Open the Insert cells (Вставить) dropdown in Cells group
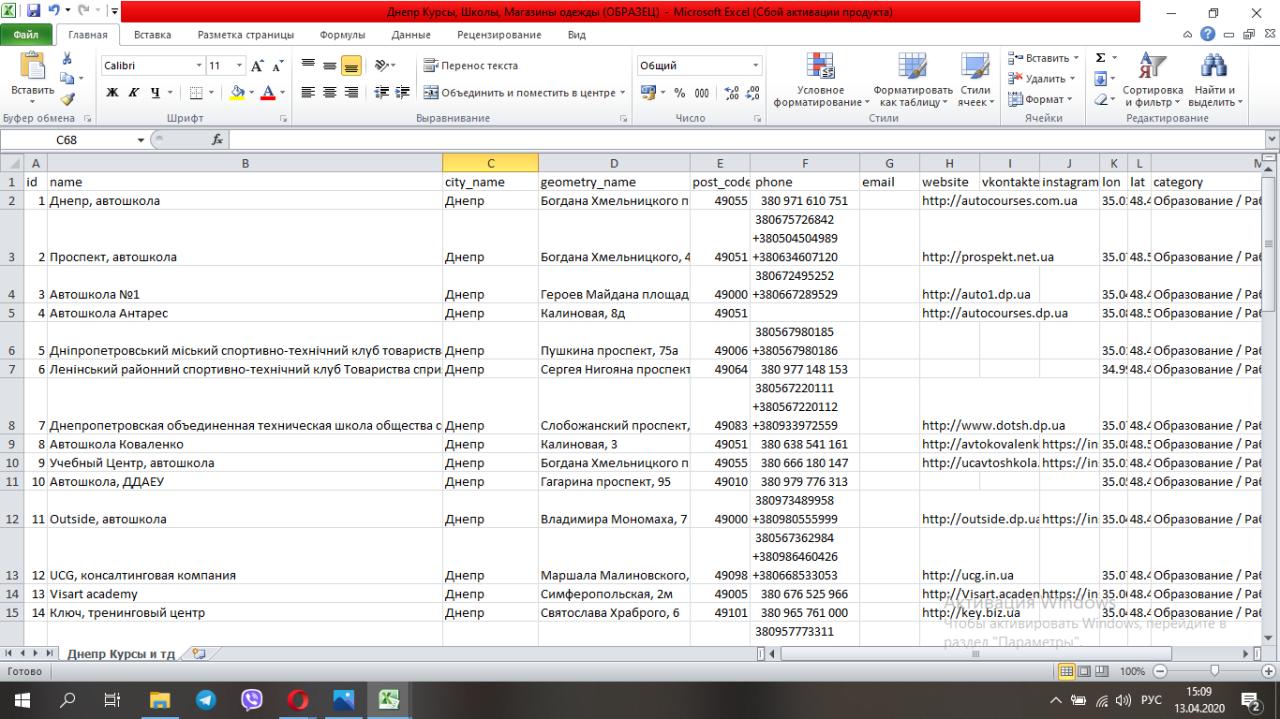This screenshot has height=719, width=1280. point(1044,58)
